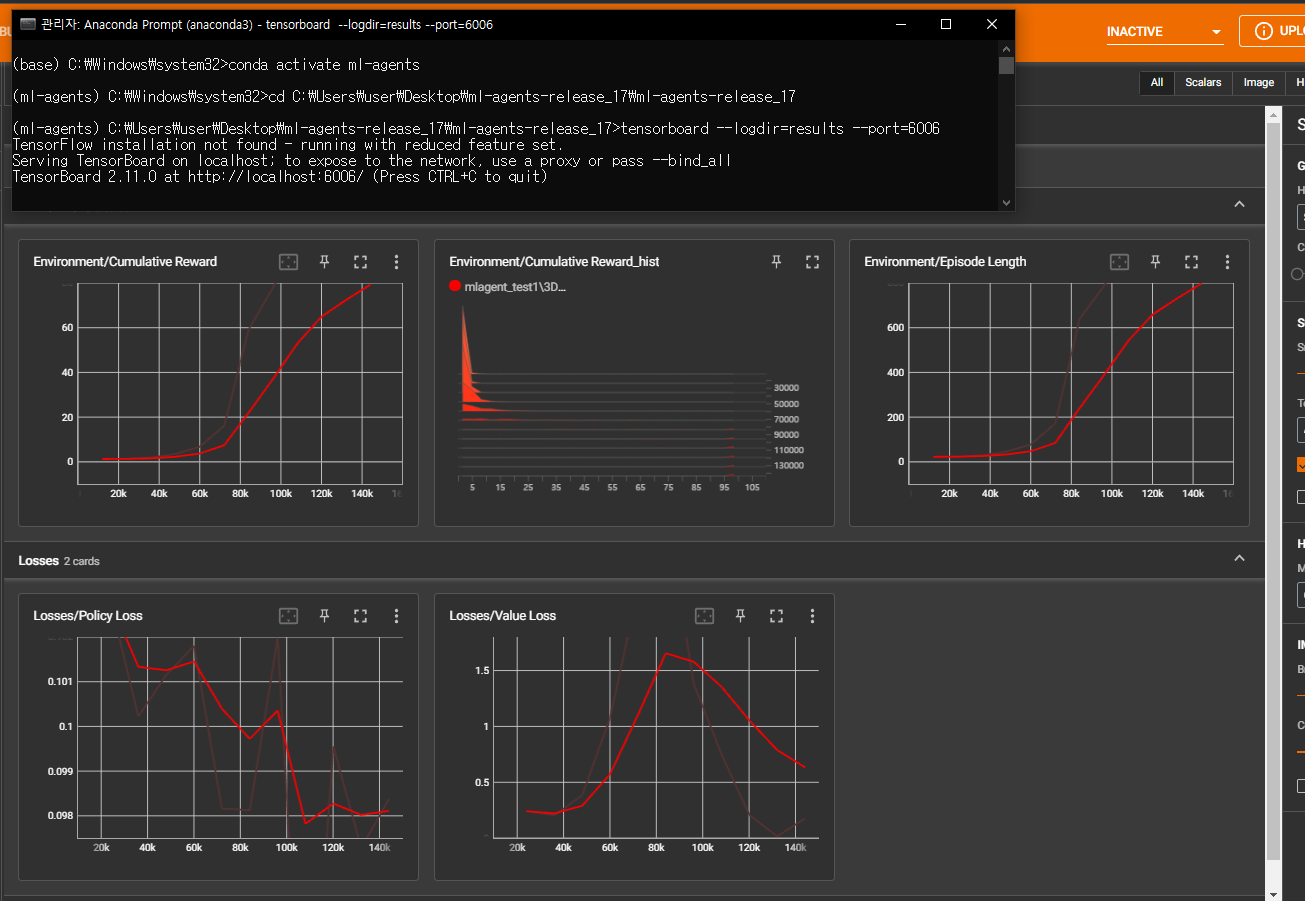
Task: Open three-dot menu of Episode Length card
Action: [x=1227, y=262]
